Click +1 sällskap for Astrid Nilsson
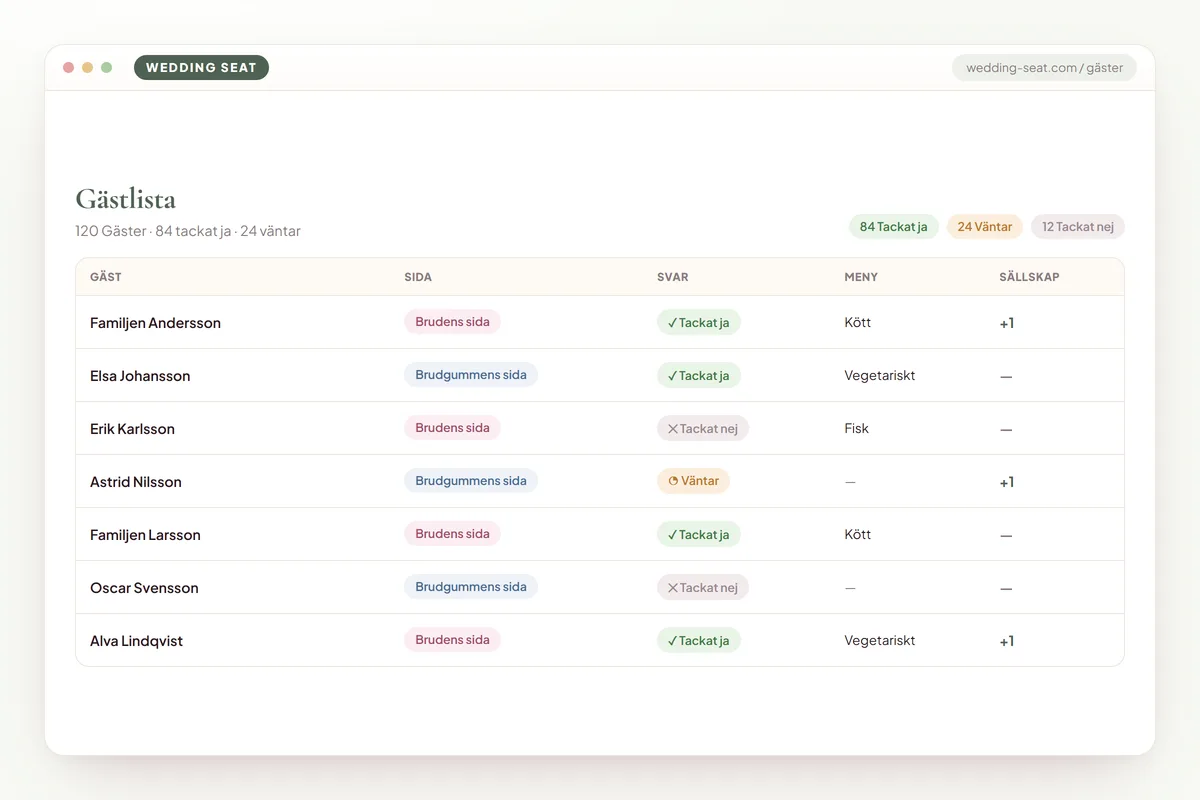The height and width of the screenshot is (800, 1200). [1007, 482]
